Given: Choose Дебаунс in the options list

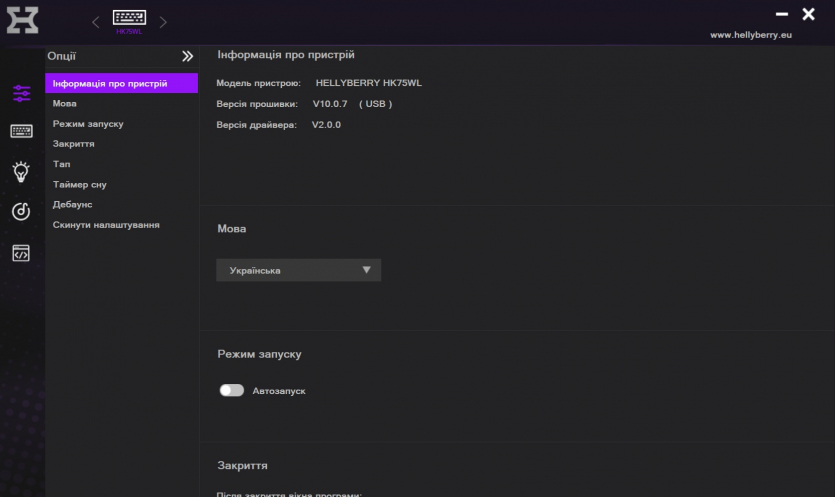Looking at the screenshot, I should (x=72, y=205).
